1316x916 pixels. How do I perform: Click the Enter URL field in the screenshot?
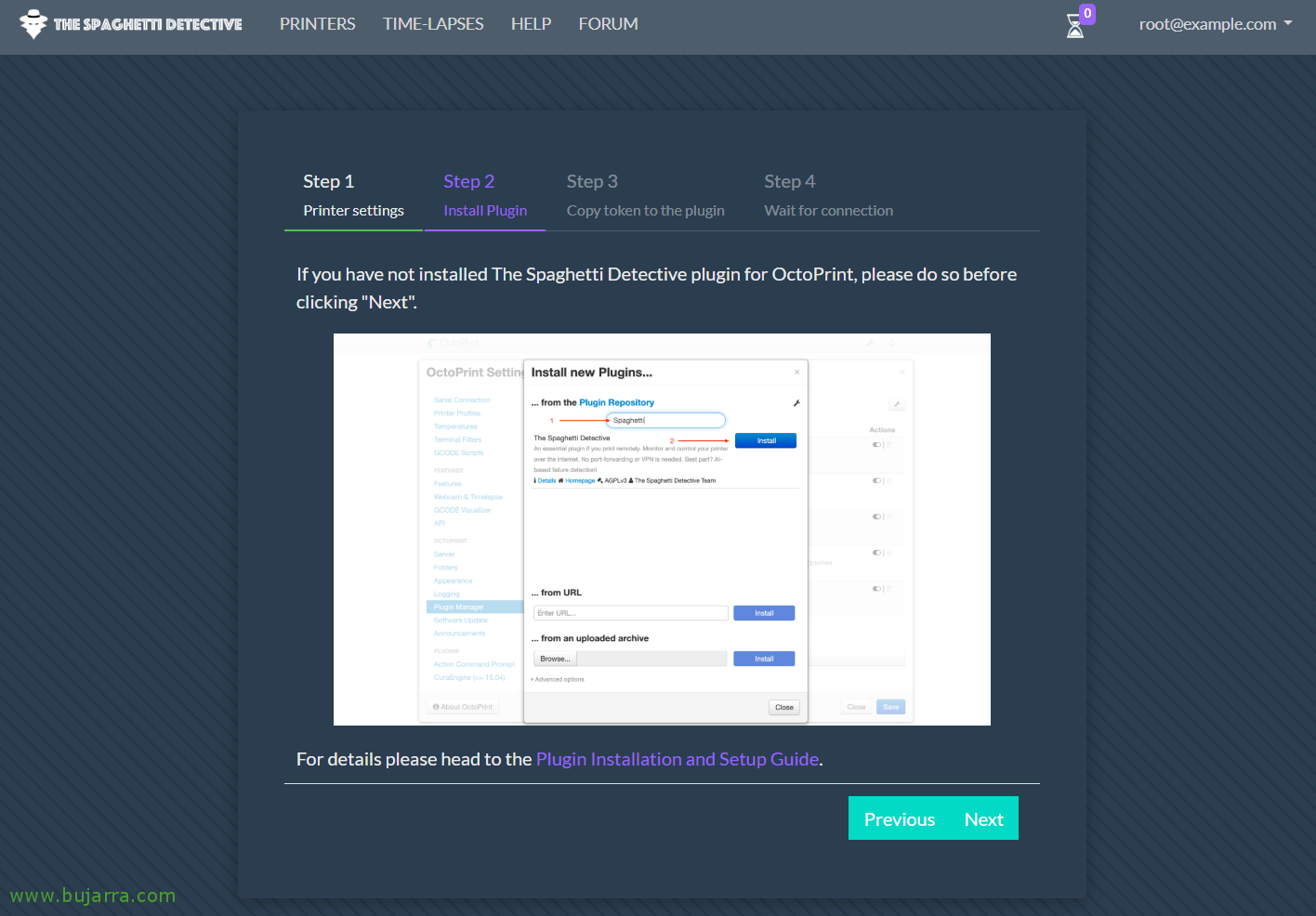[x=630, y=613]
